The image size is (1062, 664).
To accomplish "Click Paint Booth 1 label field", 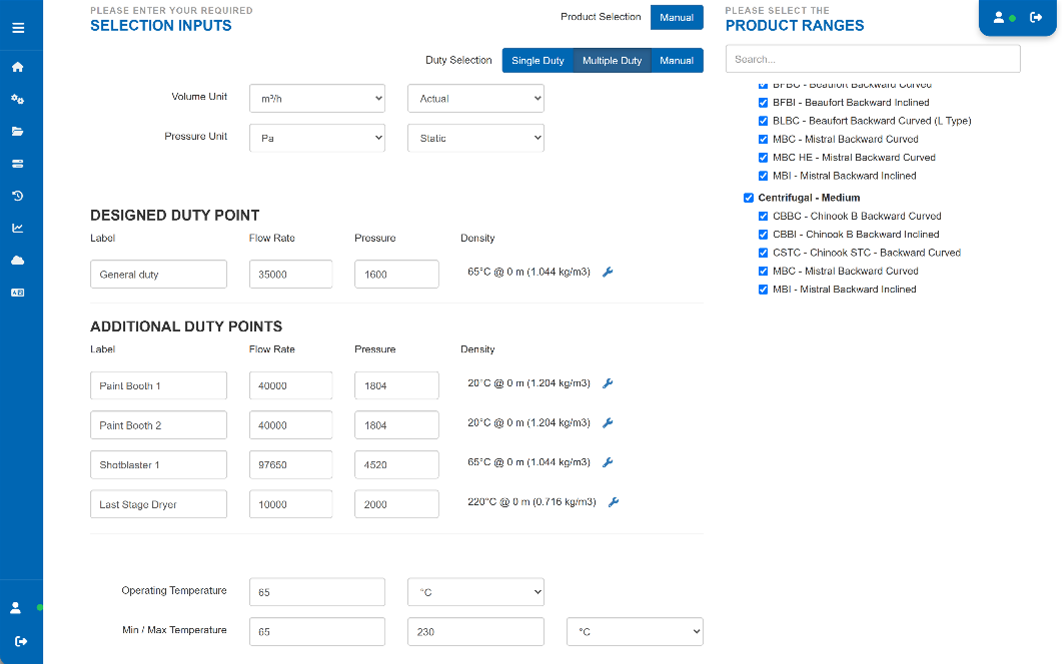I will point(158,386).
